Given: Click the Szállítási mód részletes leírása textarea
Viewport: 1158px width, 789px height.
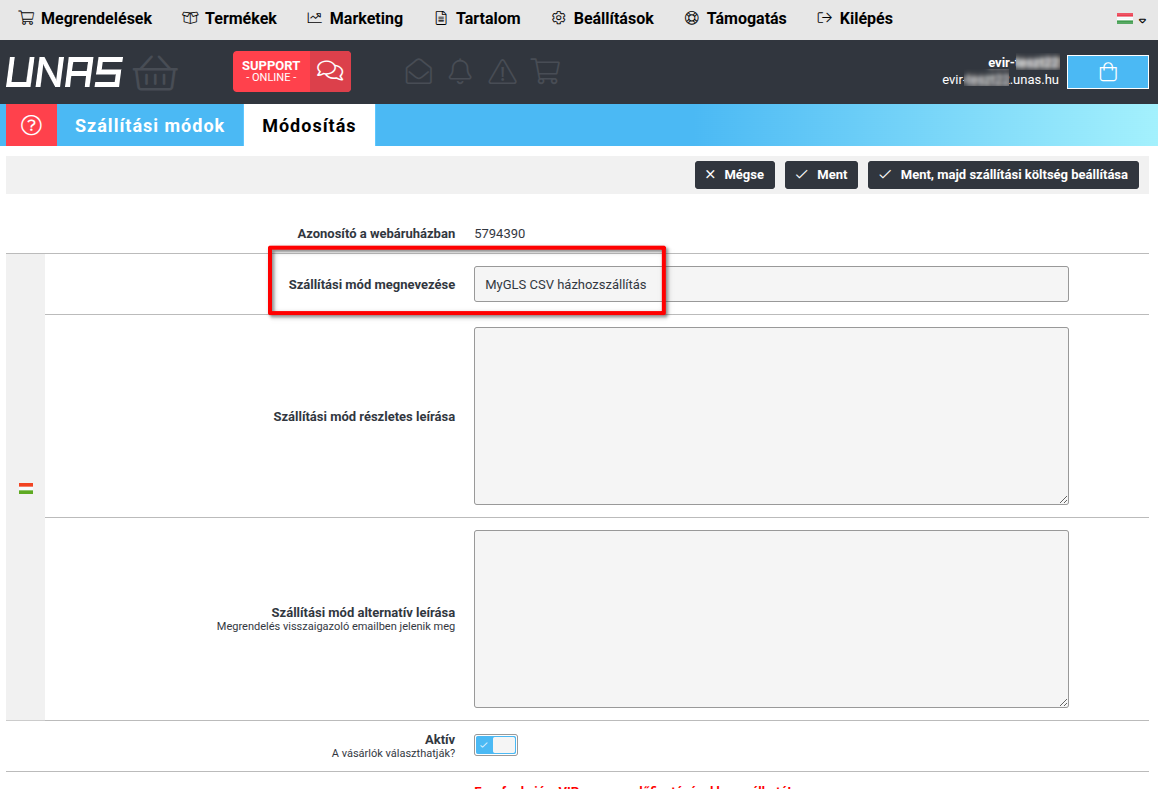Looking at the screenshot, I should tap(771, 416).
